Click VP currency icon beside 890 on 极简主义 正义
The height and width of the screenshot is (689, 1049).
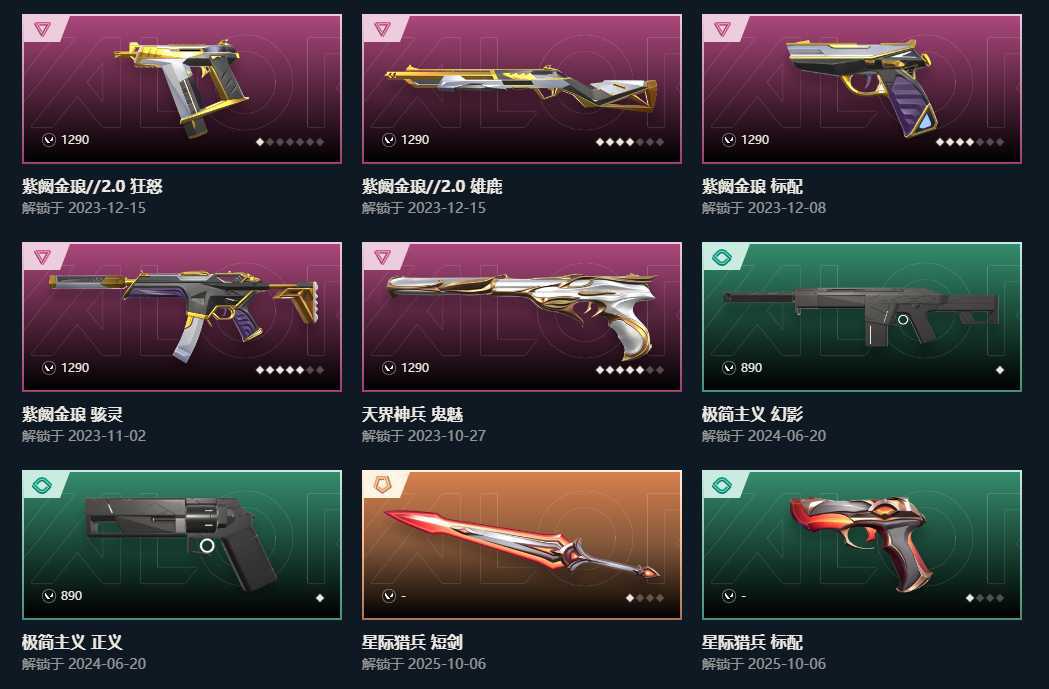49,595
